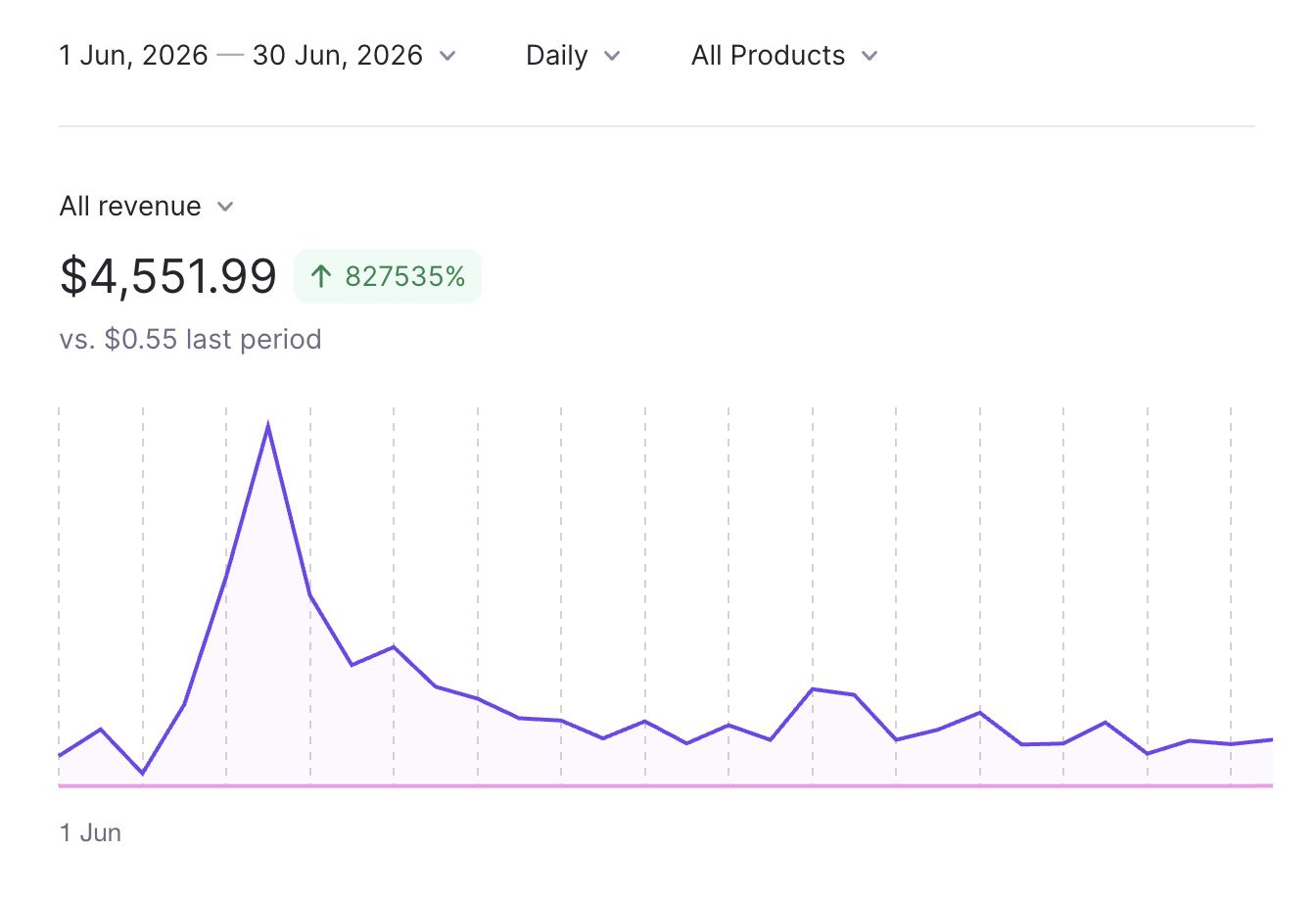1316x897 pixels.
Task: Open the All revenue metric selector
Action: click(147, 206)
